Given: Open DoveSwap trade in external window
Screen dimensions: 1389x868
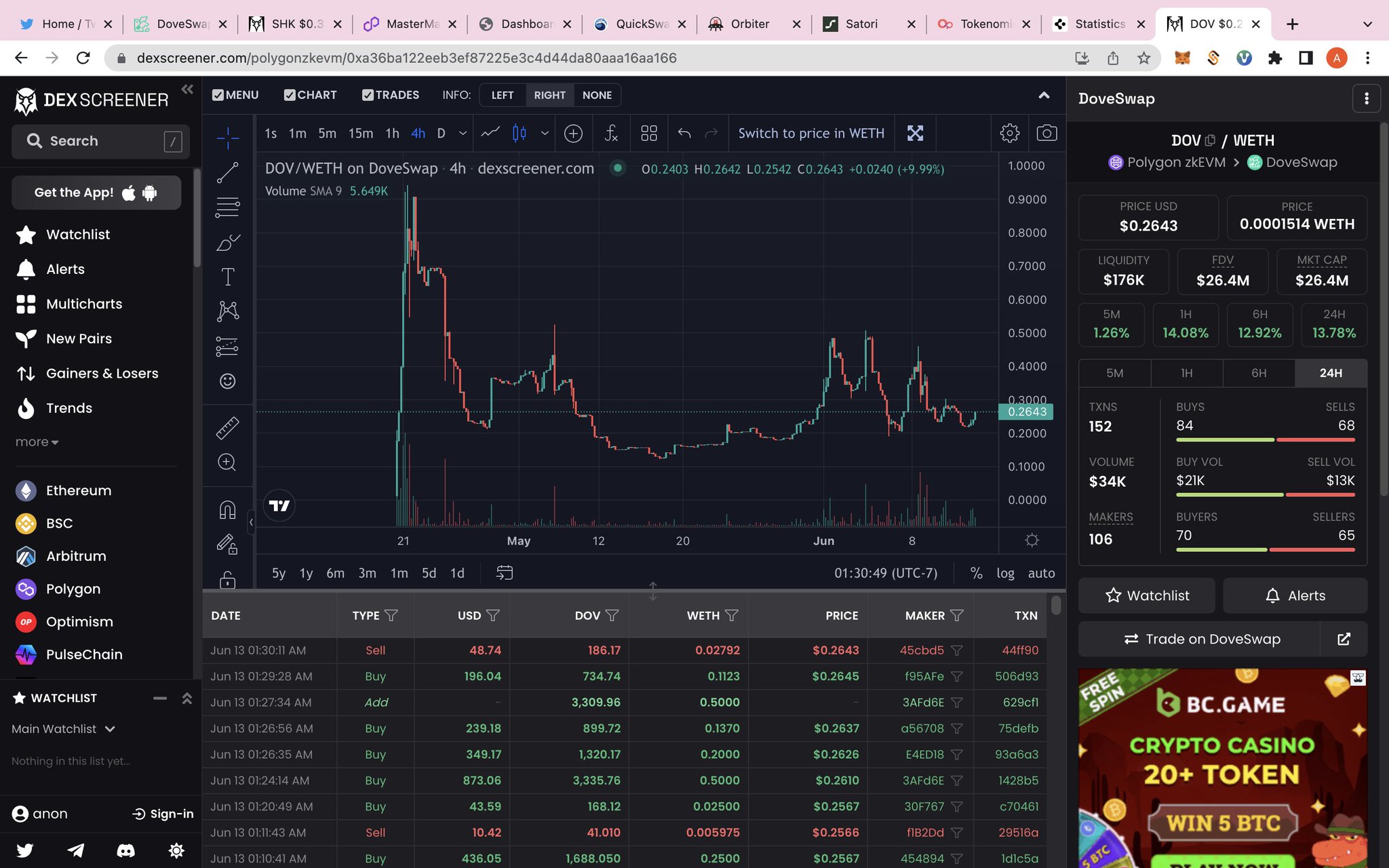Looking at the screenshot, I should click(1344, 639).
